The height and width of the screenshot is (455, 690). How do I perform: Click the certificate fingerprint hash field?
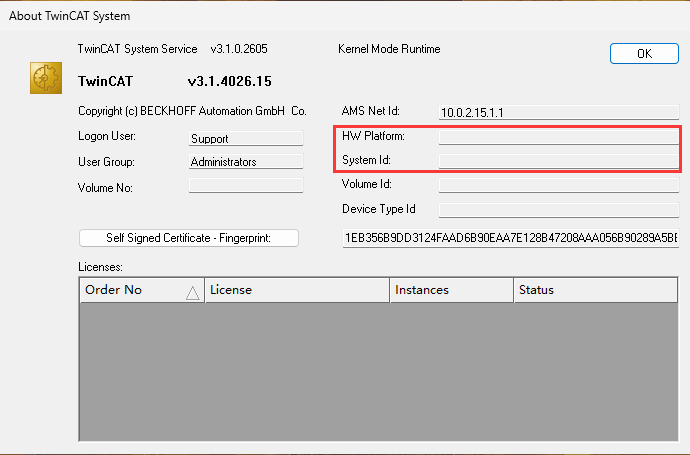510,238
